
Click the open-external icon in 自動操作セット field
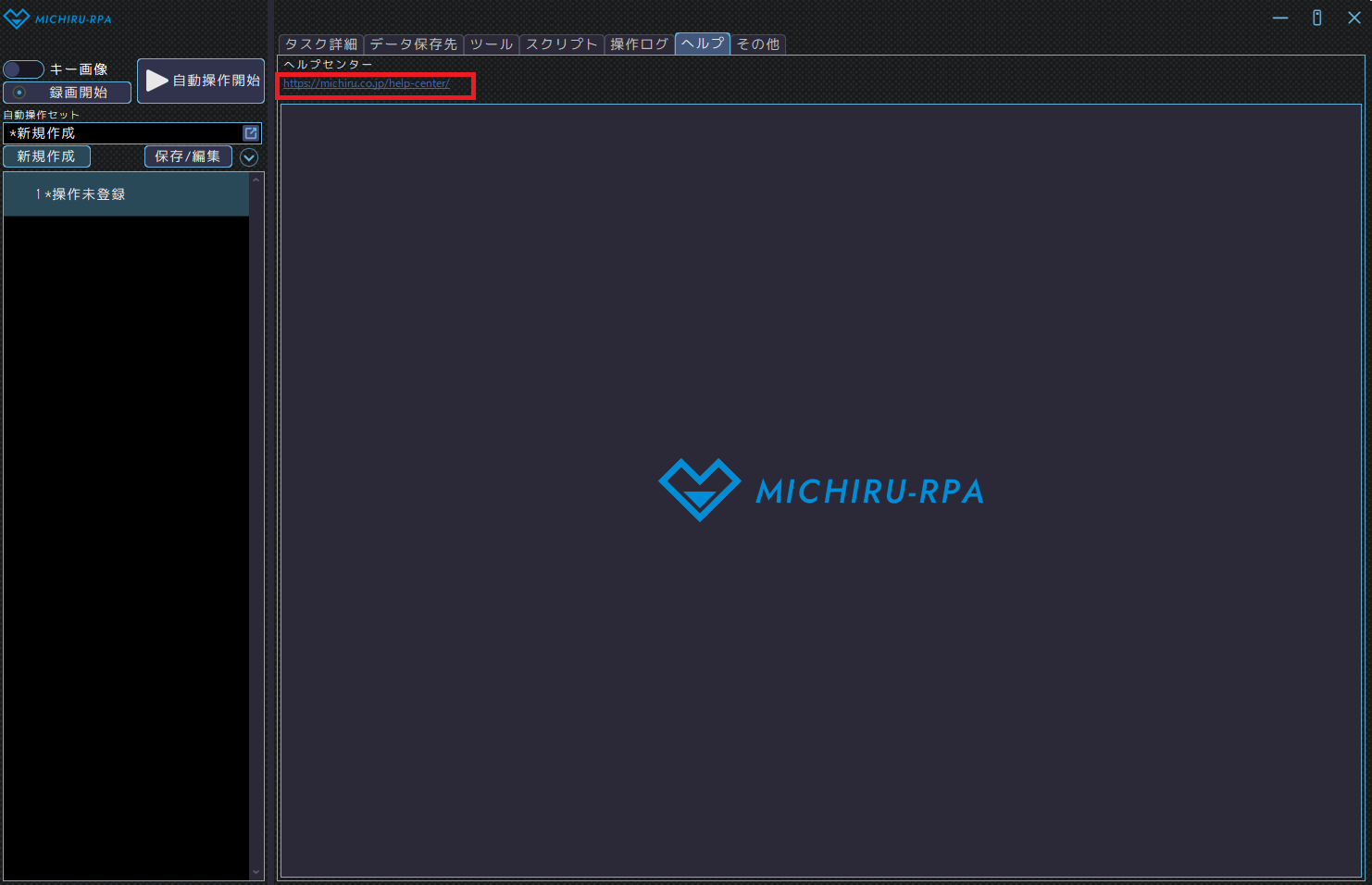click(x=250, y=133)
